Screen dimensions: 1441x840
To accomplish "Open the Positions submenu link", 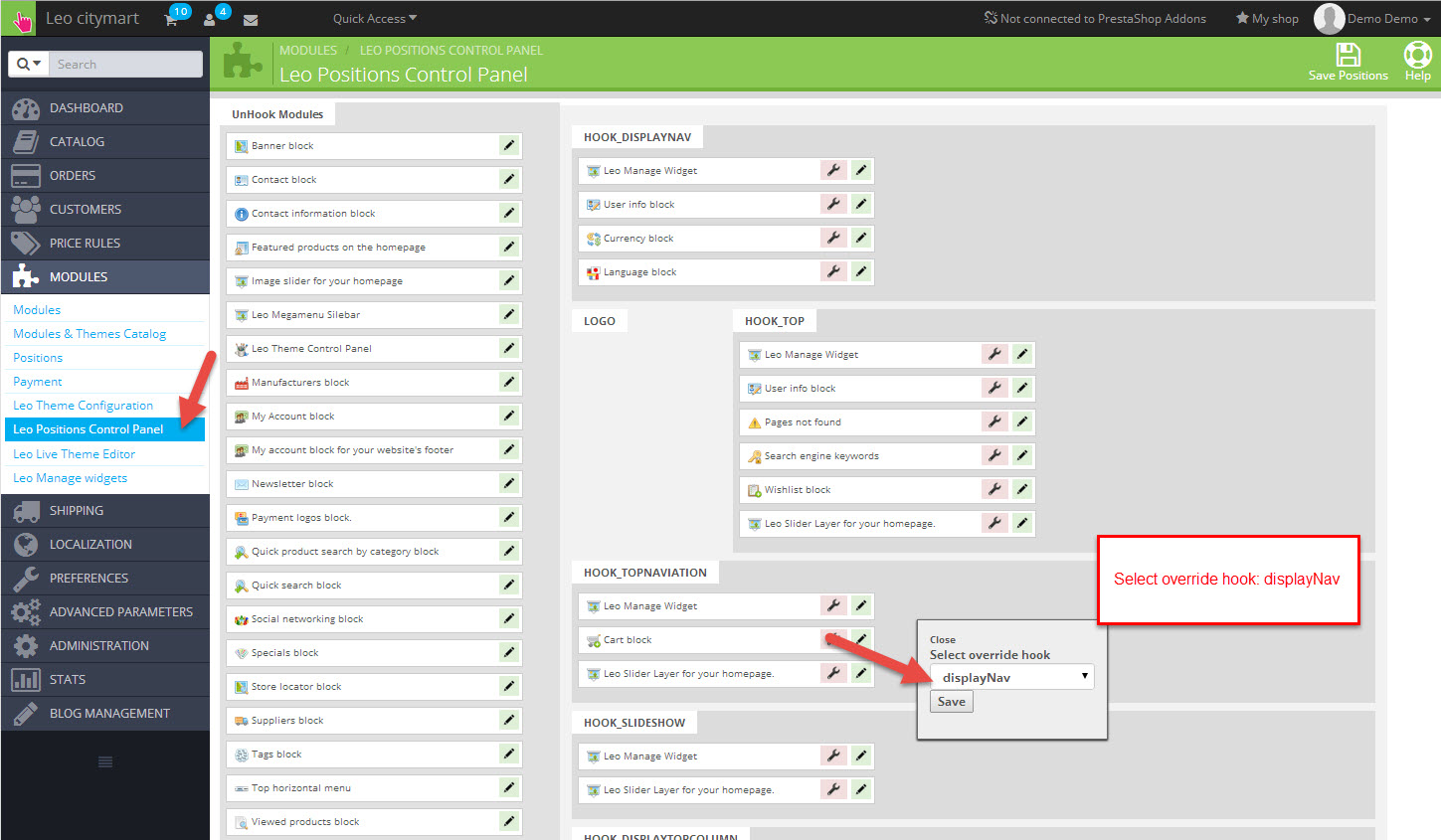I will 38,358.
